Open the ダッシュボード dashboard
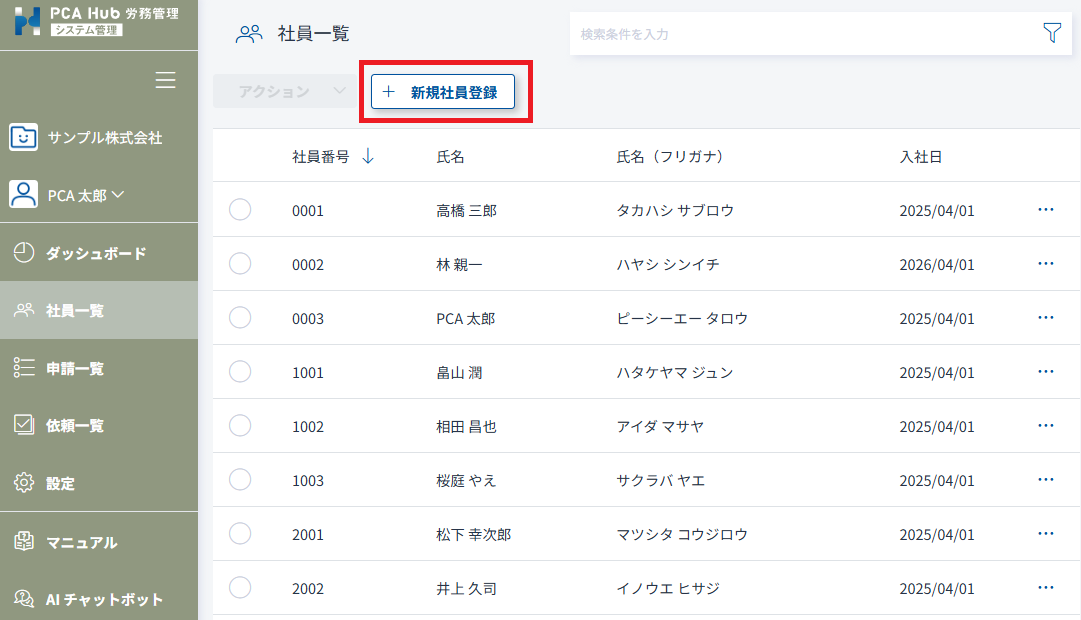The height and width of the screenshot is (620, 1081). 96,253
